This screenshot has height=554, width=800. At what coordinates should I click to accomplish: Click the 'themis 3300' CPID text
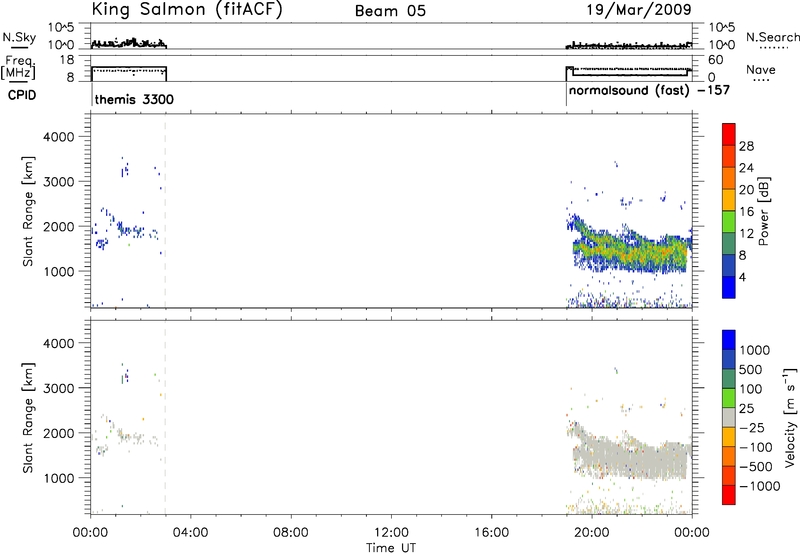134,99
